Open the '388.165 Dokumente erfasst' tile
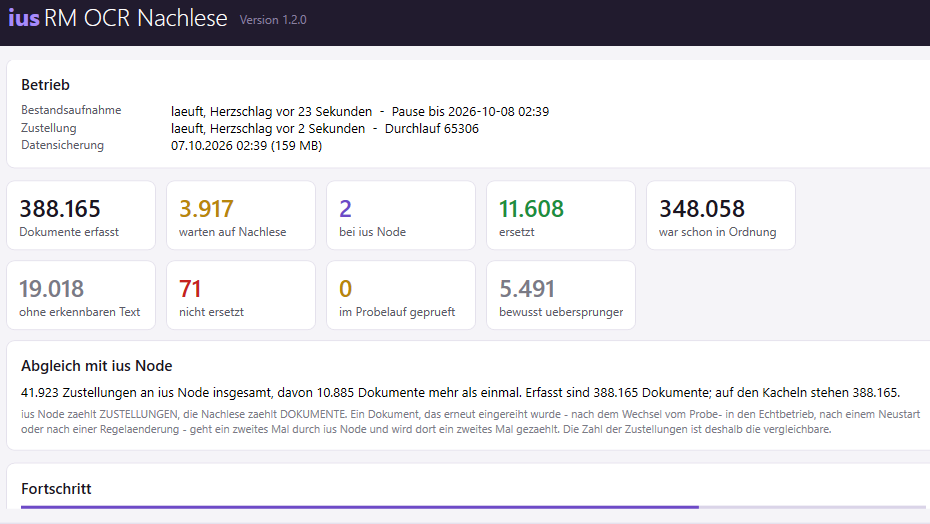 (x=81, y=215)
